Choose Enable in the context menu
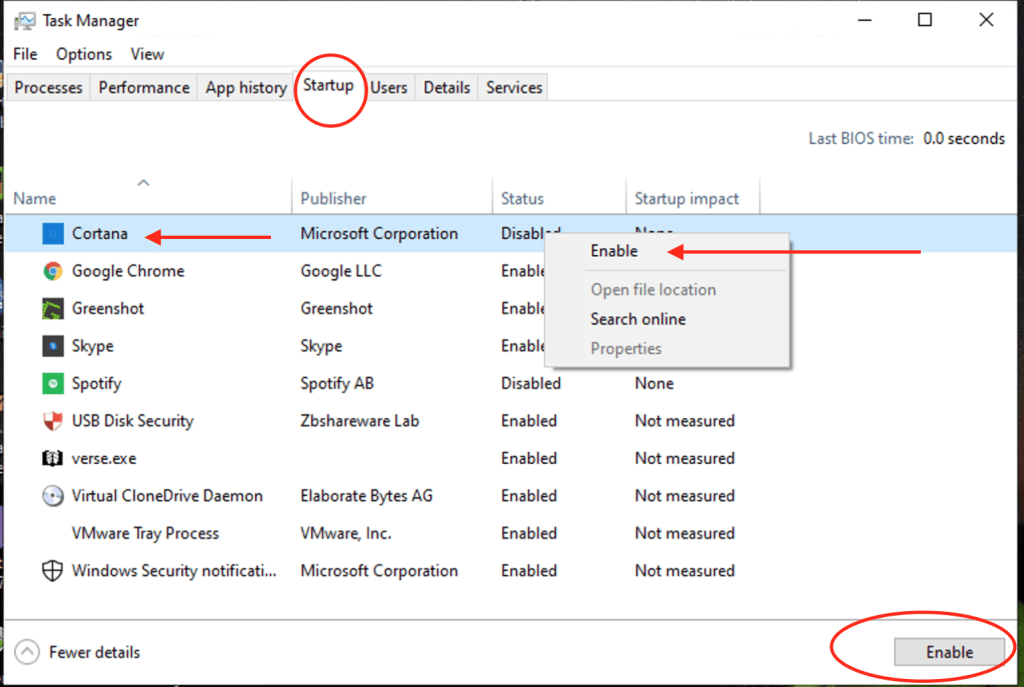 614,251
